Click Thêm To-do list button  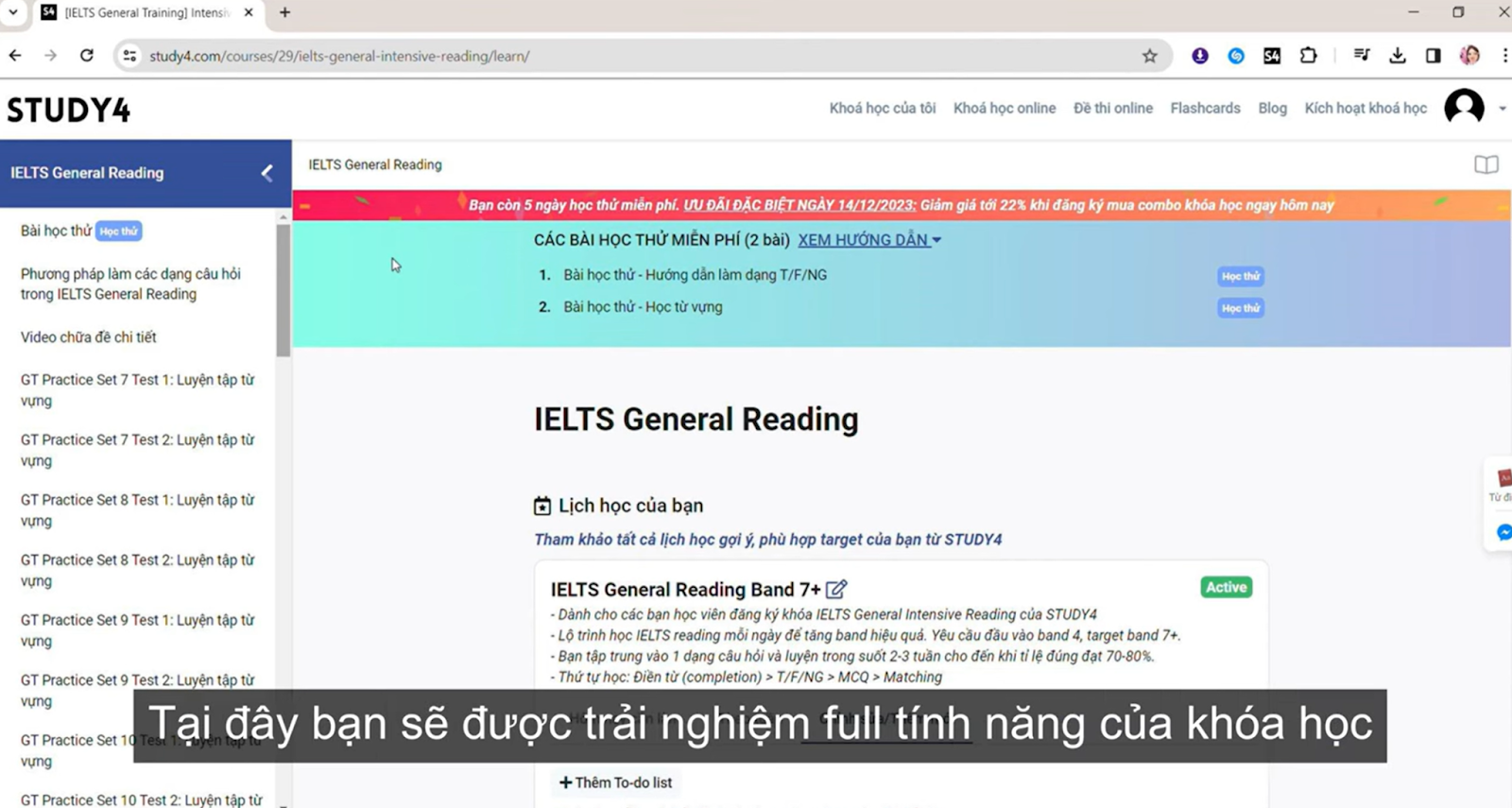pos(615,782)
